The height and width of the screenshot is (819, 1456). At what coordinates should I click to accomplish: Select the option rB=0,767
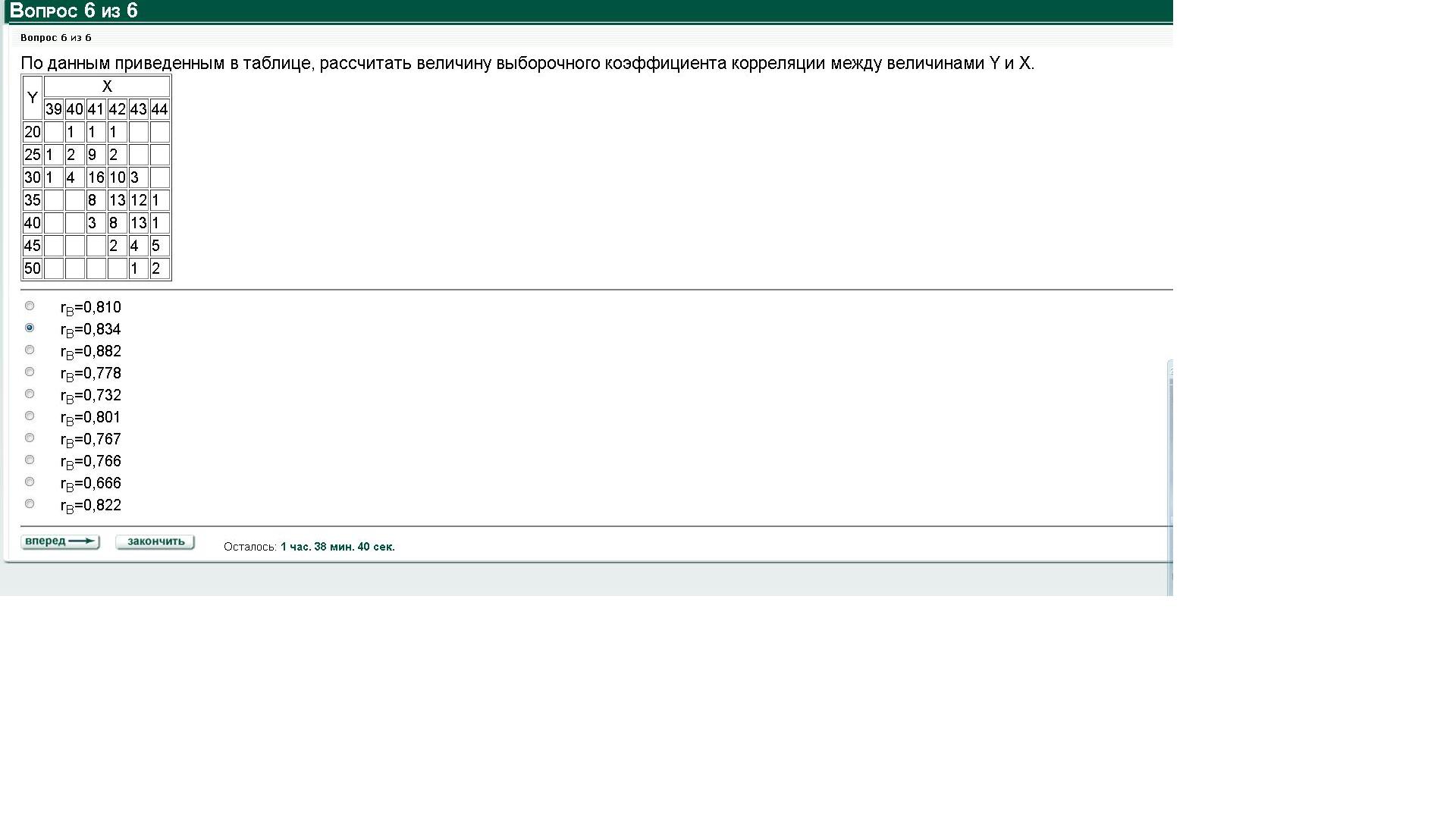pyautogui.click(x=30, y=438)
